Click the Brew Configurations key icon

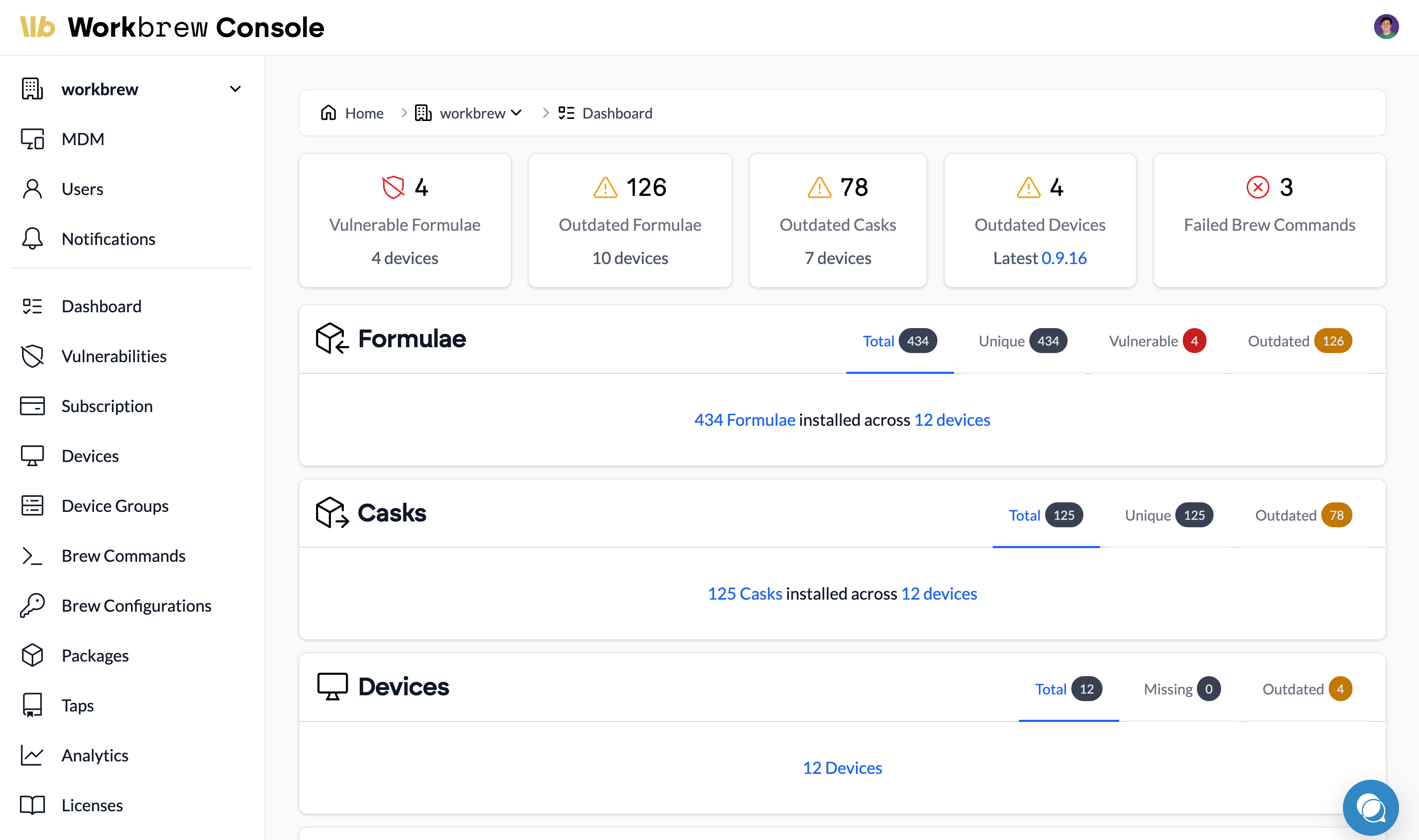click(32, 605)
